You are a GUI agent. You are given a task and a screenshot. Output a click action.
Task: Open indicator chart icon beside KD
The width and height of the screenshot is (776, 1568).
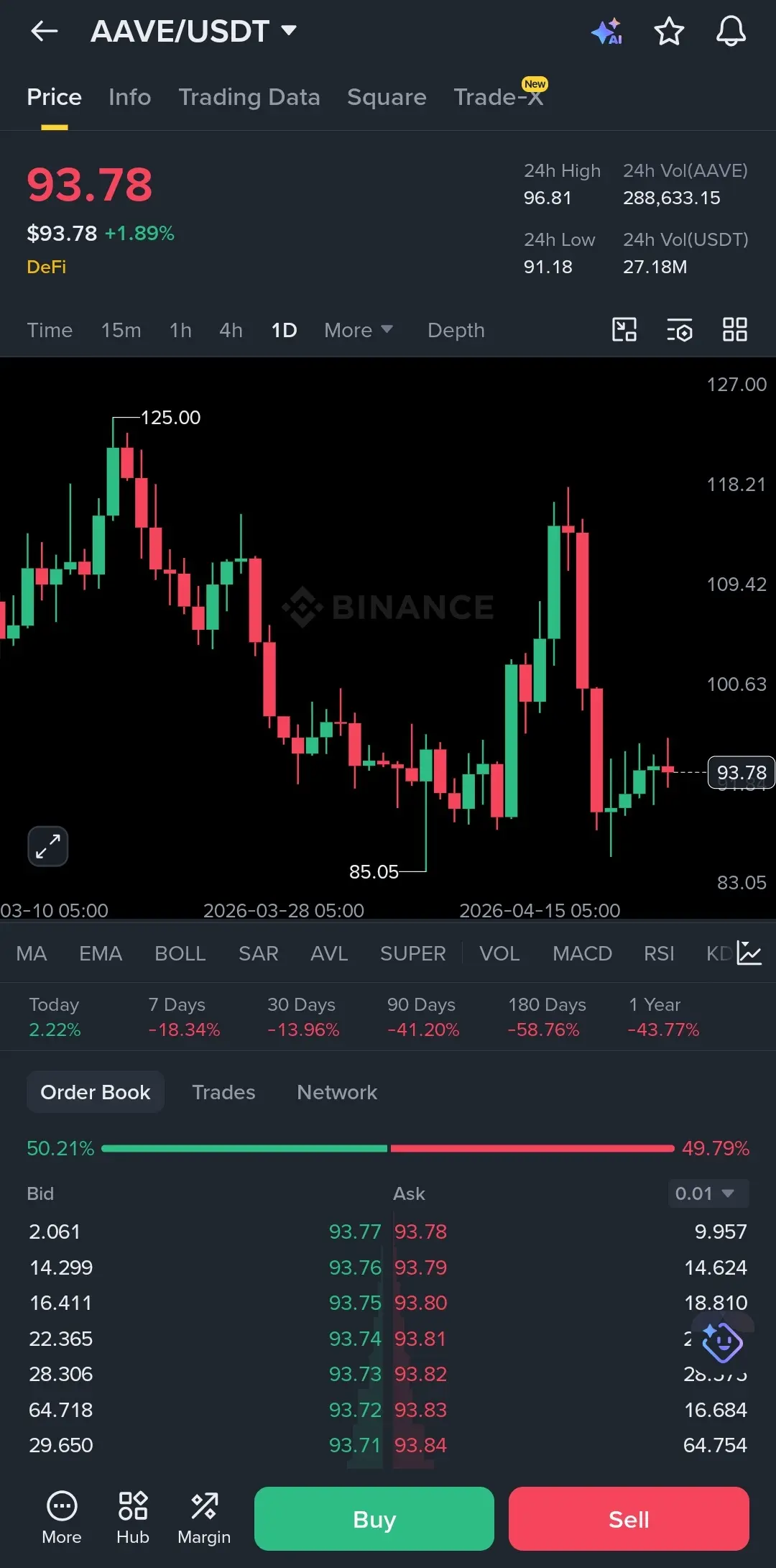749,953
